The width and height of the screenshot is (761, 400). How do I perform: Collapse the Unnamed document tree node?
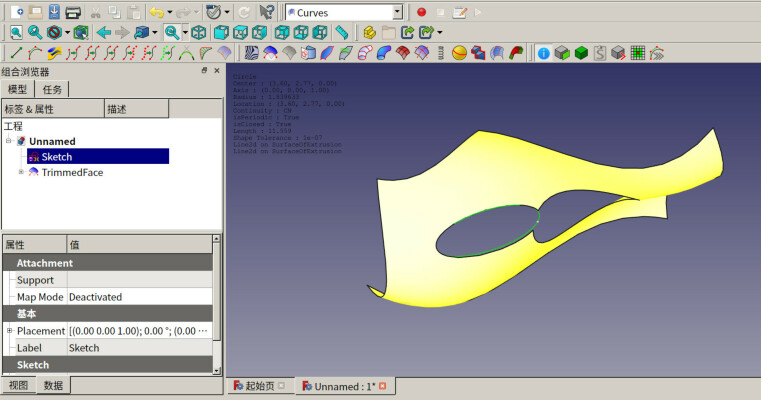[9, 141]
